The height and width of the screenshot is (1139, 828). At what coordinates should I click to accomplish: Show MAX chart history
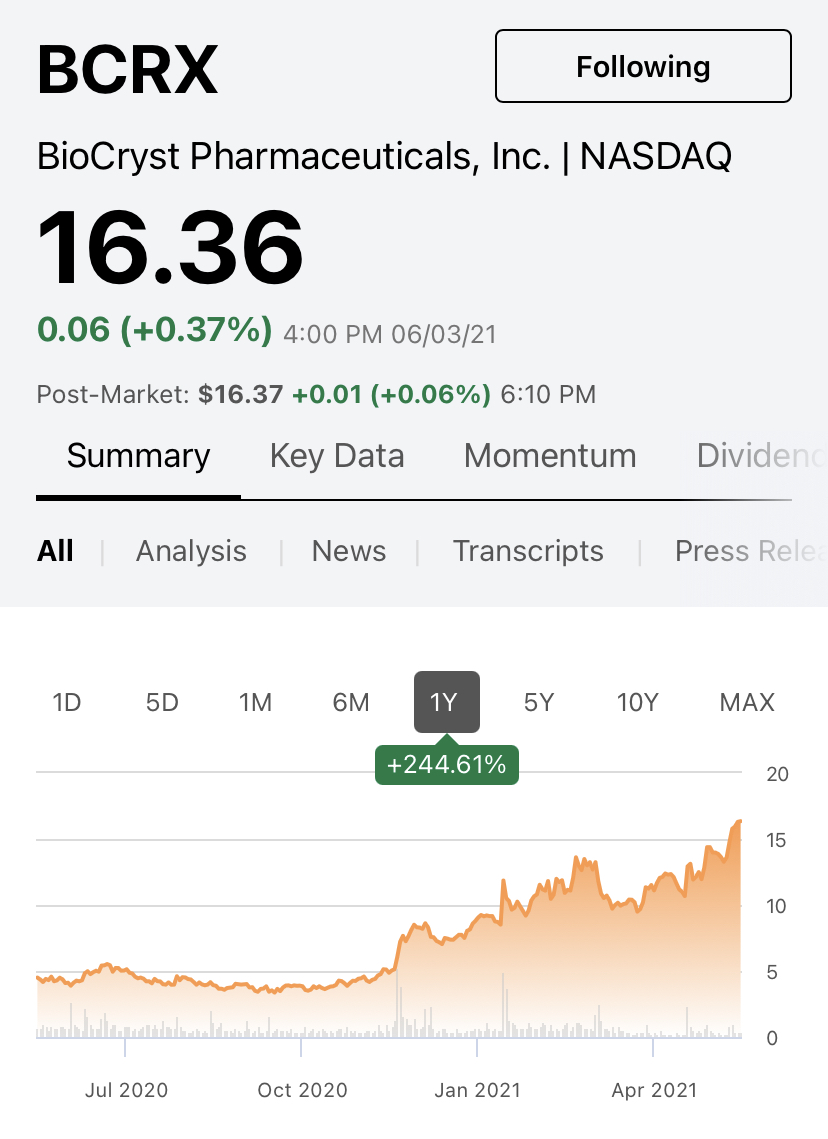[747, 702]
